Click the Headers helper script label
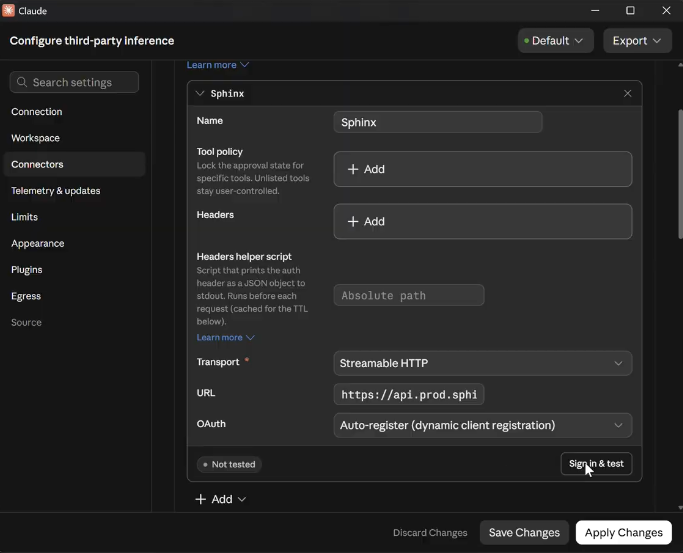 pyautogui.click(x=244, y=256)
